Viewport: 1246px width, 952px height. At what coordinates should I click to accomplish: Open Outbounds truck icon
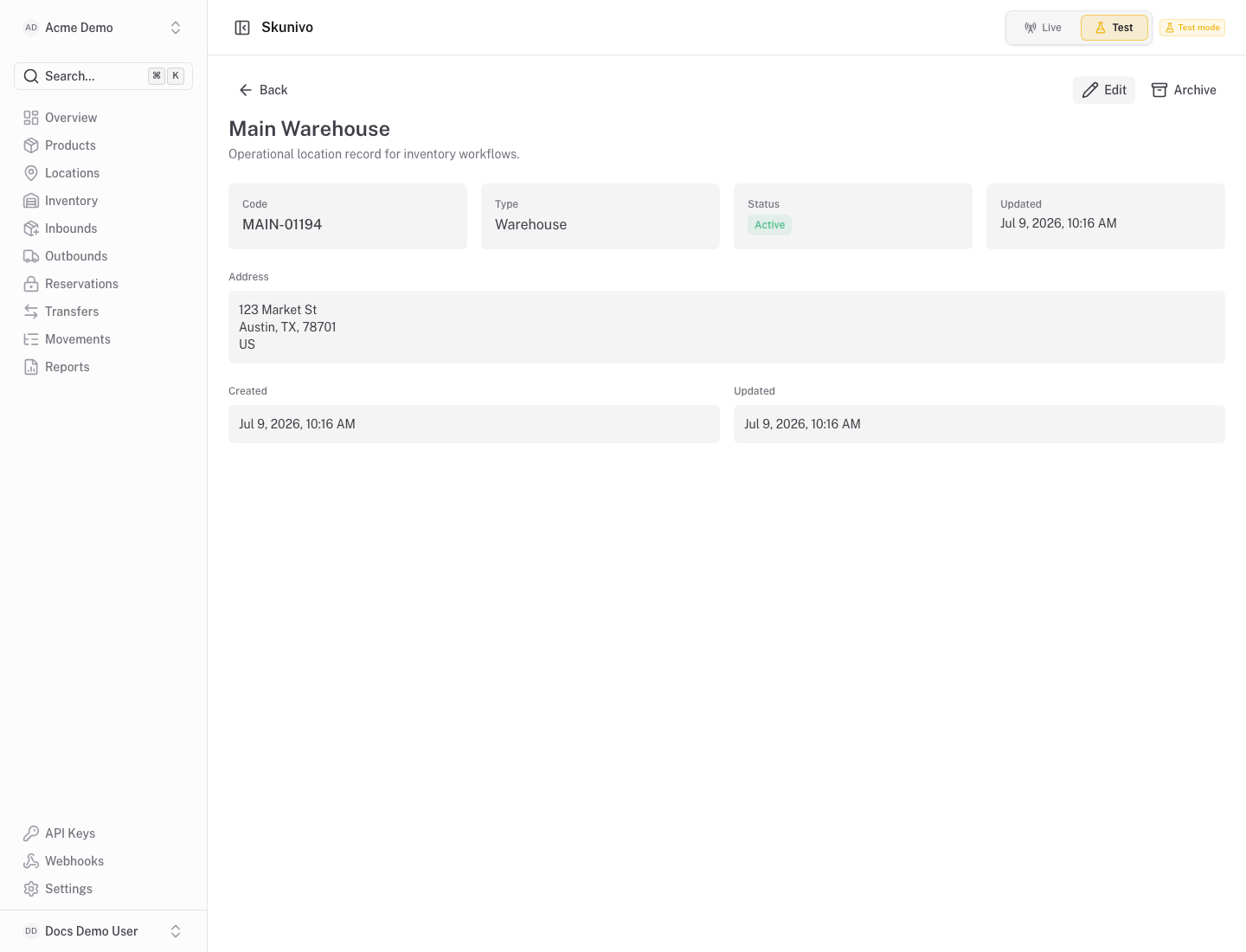[x=31, y=256]
